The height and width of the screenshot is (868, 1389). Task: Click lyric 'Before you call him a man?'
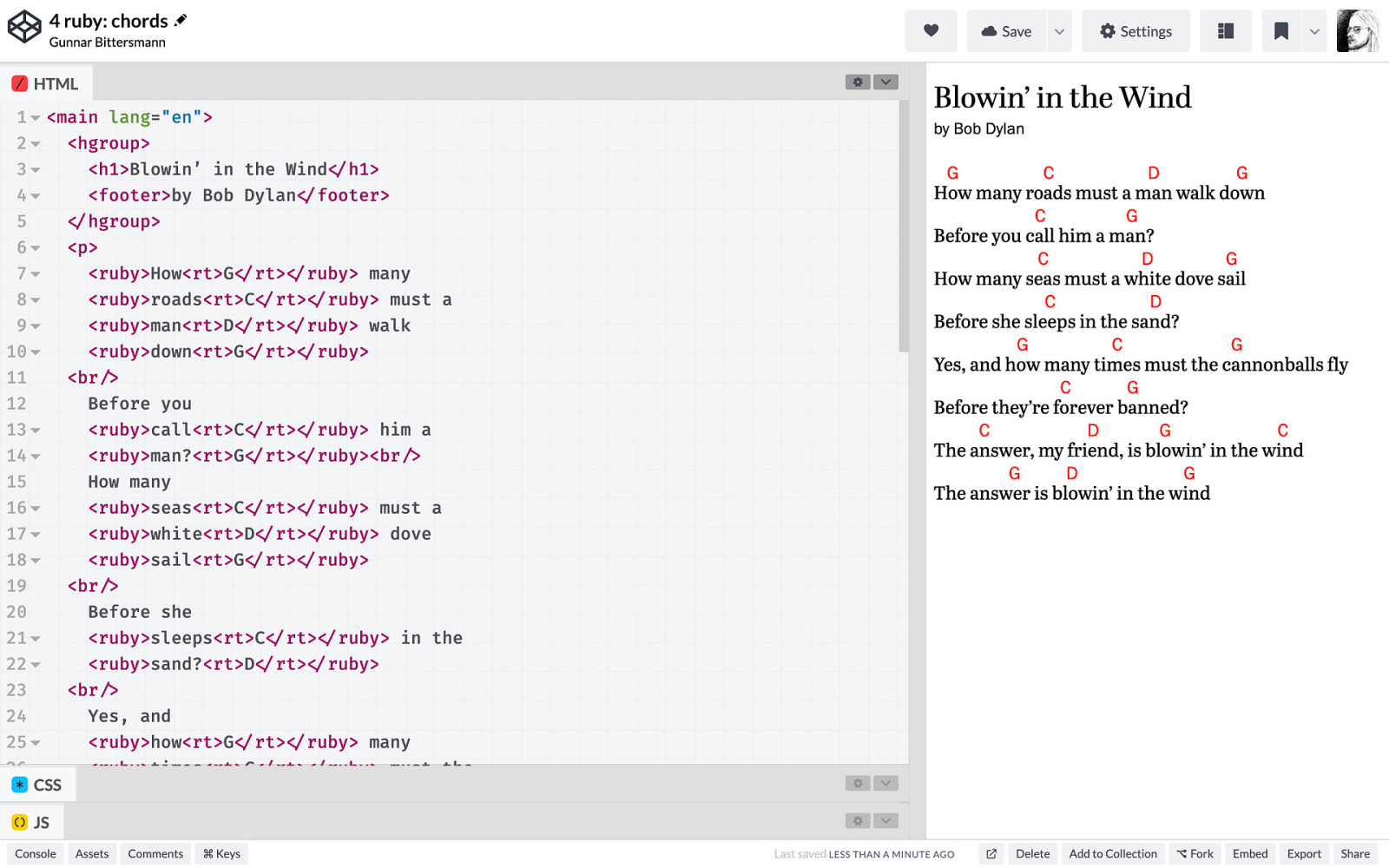point(1043,236)
